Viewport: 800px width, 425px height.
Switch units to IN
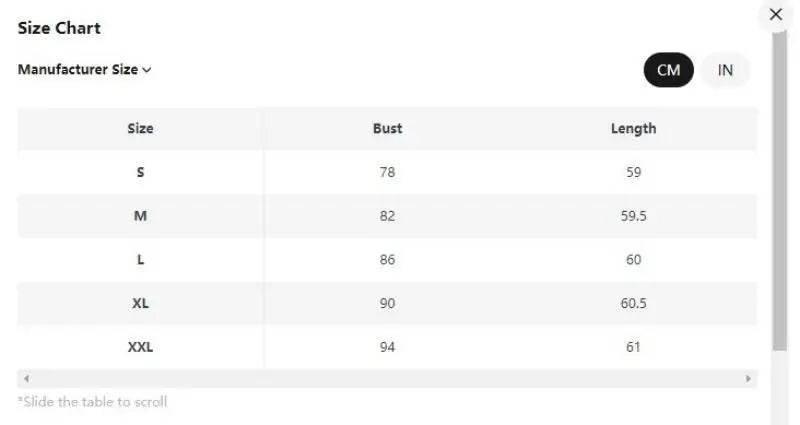coord(725,70)
